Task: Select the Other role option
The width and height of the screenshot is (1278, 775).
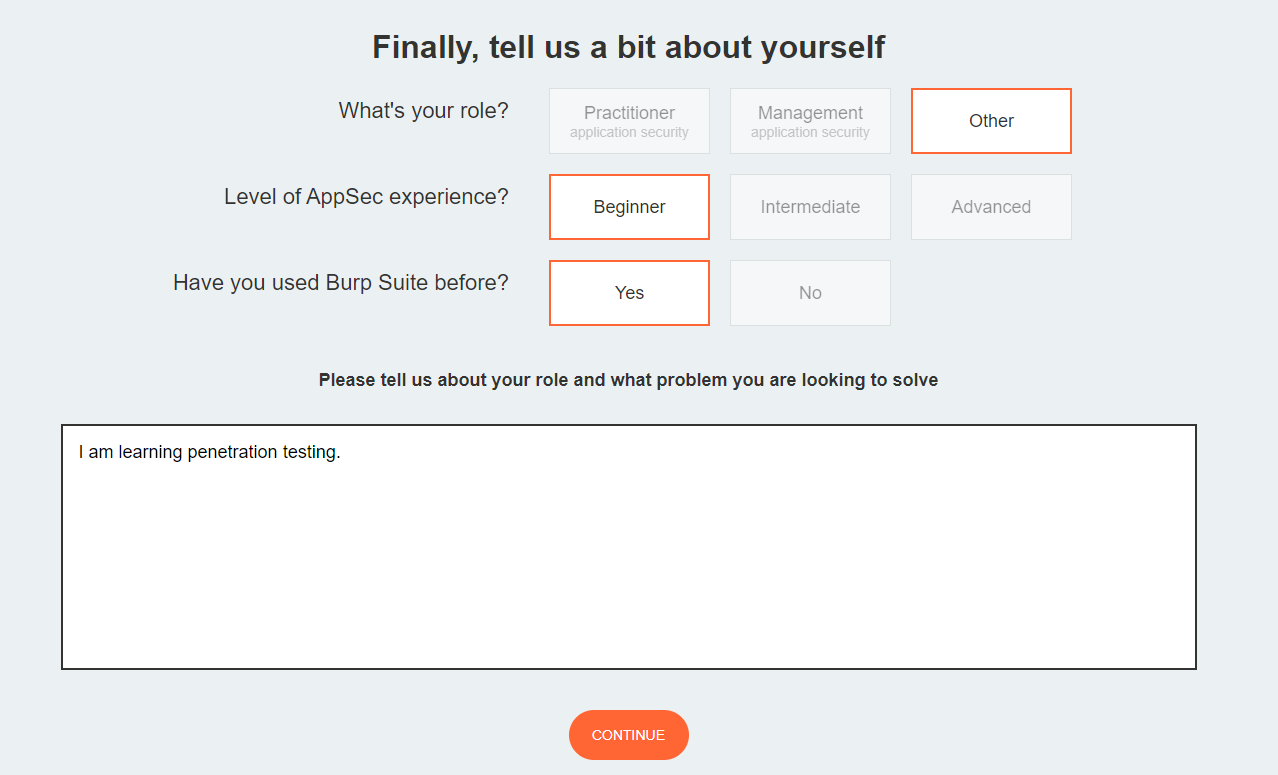Action: 991,121
